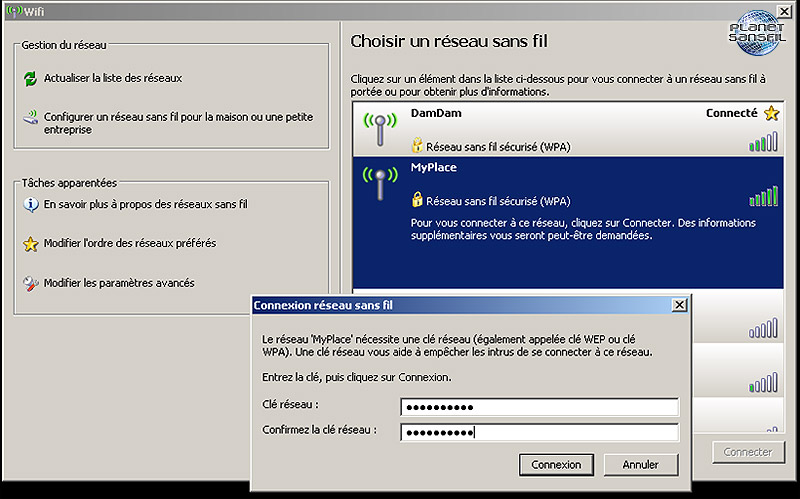Screen dimensions: 800x499
Task: Click the greyed Connecter button
Action: click(x=748, y=452)
